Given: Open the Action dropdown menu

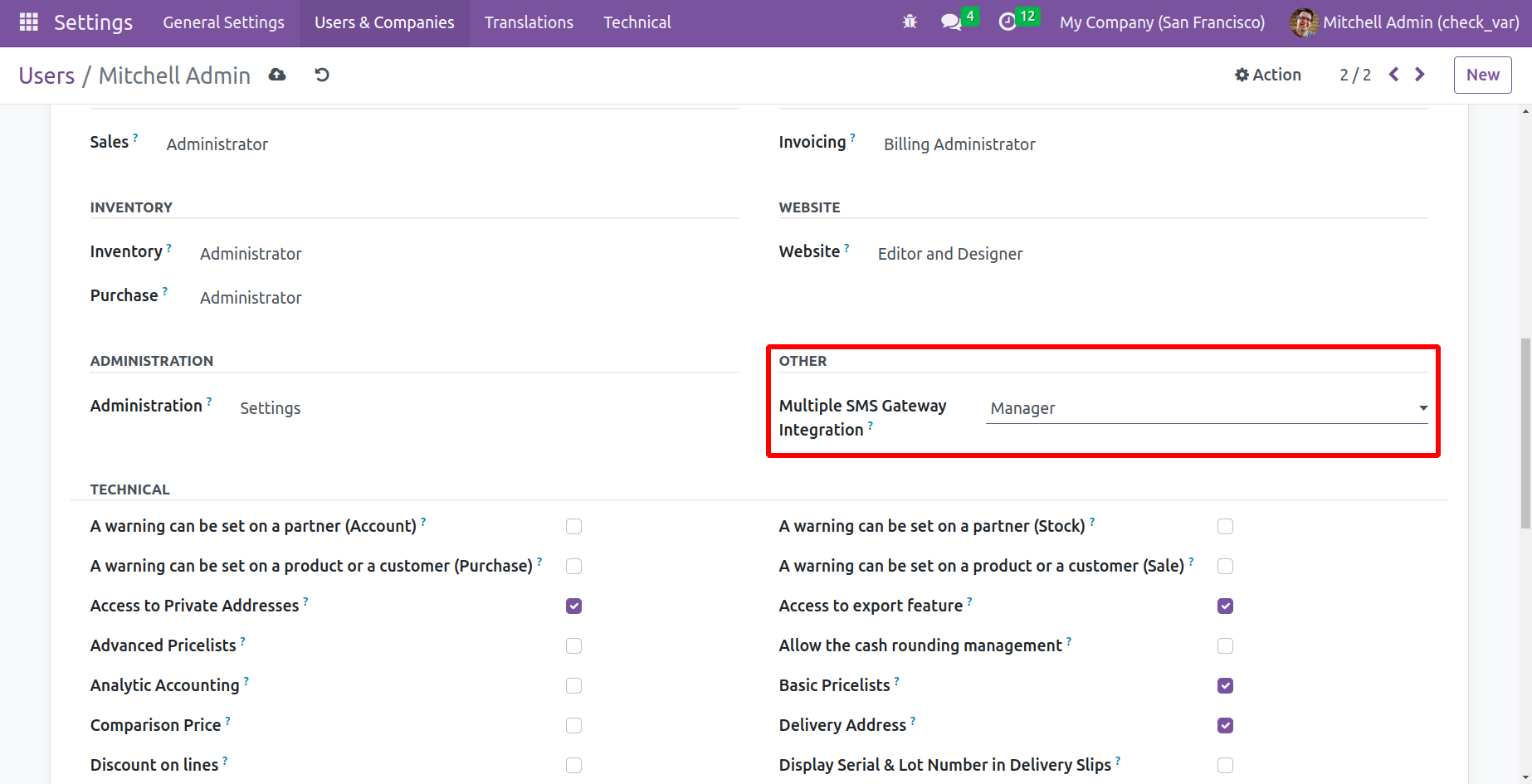Looking at the screenshot, I should 1268,75.
